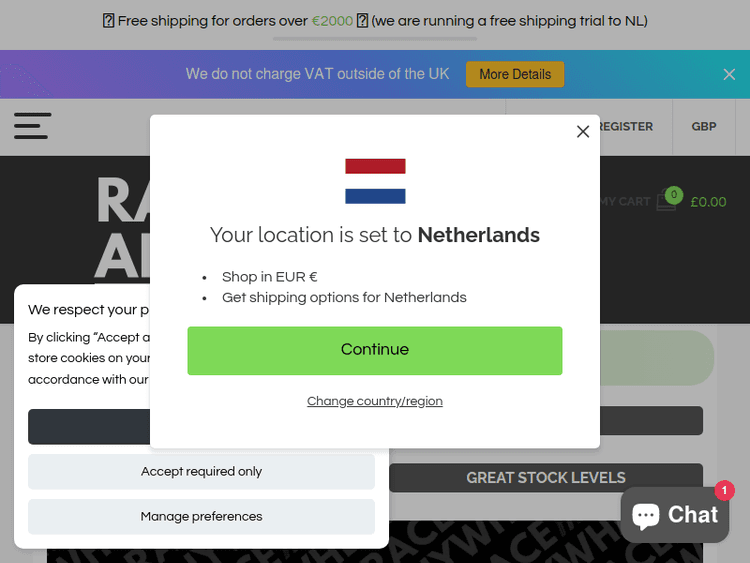The height and width of the screenshot is (563, 750).
Task: Open the GBP currency selector
Action: [x=704, y=127]
